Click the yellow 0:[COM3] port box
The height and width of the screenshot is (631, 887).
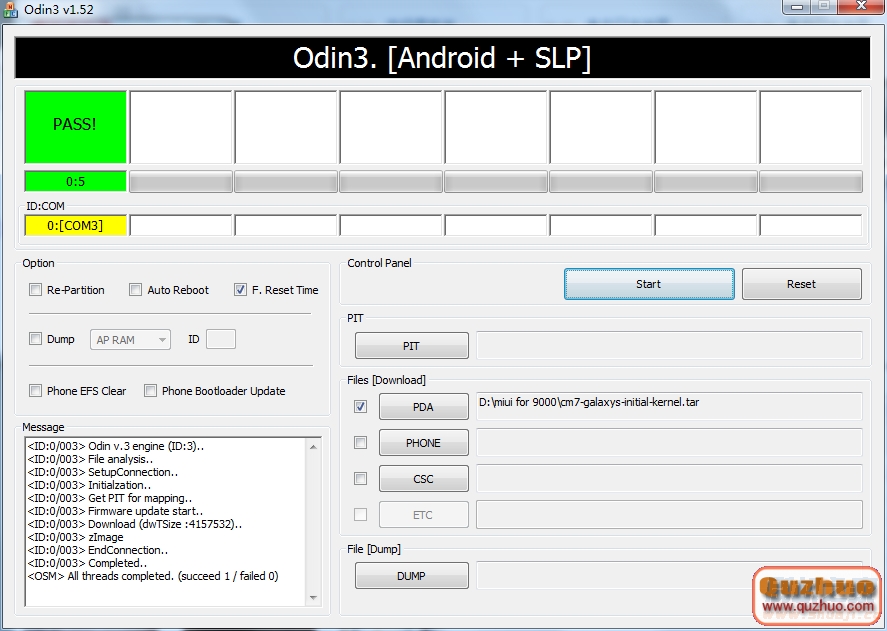tap(75, 225)
